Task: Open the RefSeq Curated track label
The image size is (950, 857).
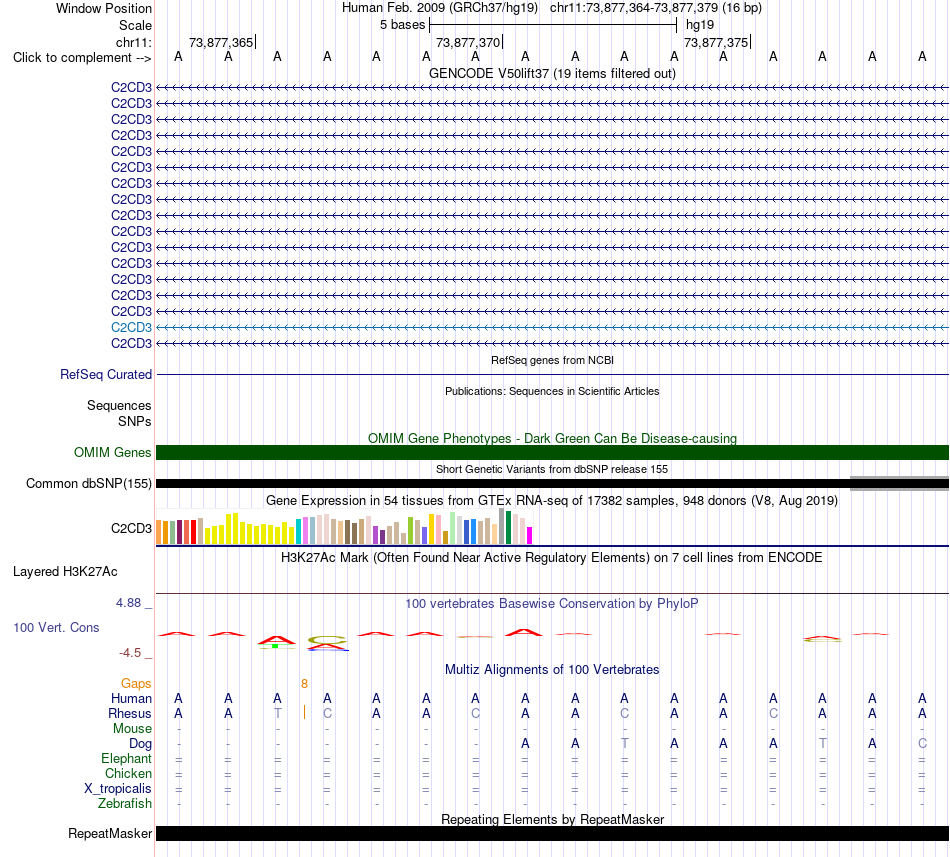Action: pyautogui.click(x=105, y=375)
